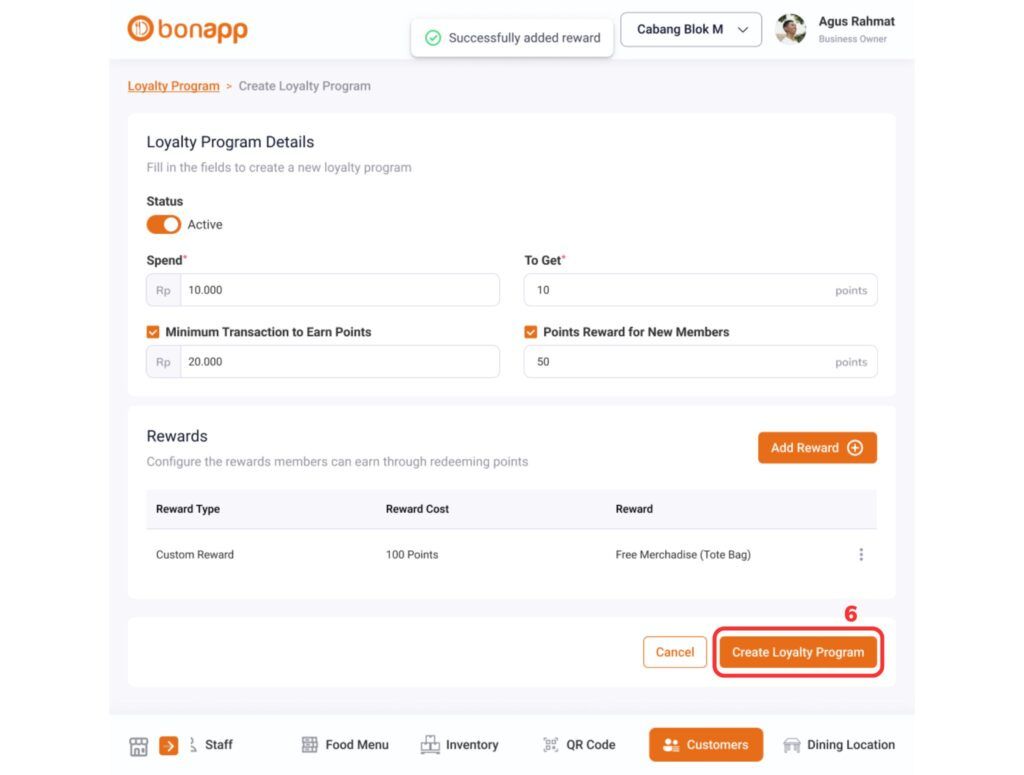Select the Customers tab in bottom bar
Screen dimensions: 1024x775
pos(705,744)
